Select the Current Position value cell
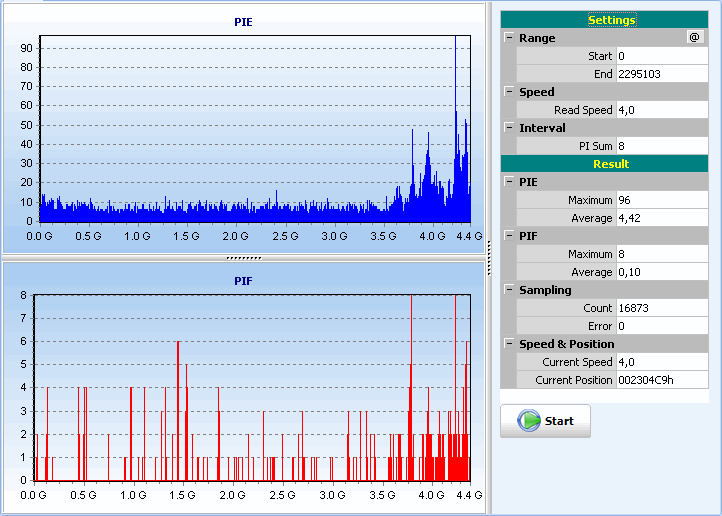The image size is (722, 516). point(661,380)
